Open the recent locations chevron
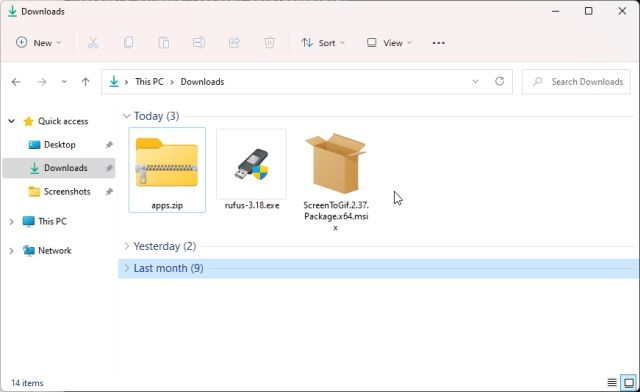640x392 pixels. tap(64, 82)
